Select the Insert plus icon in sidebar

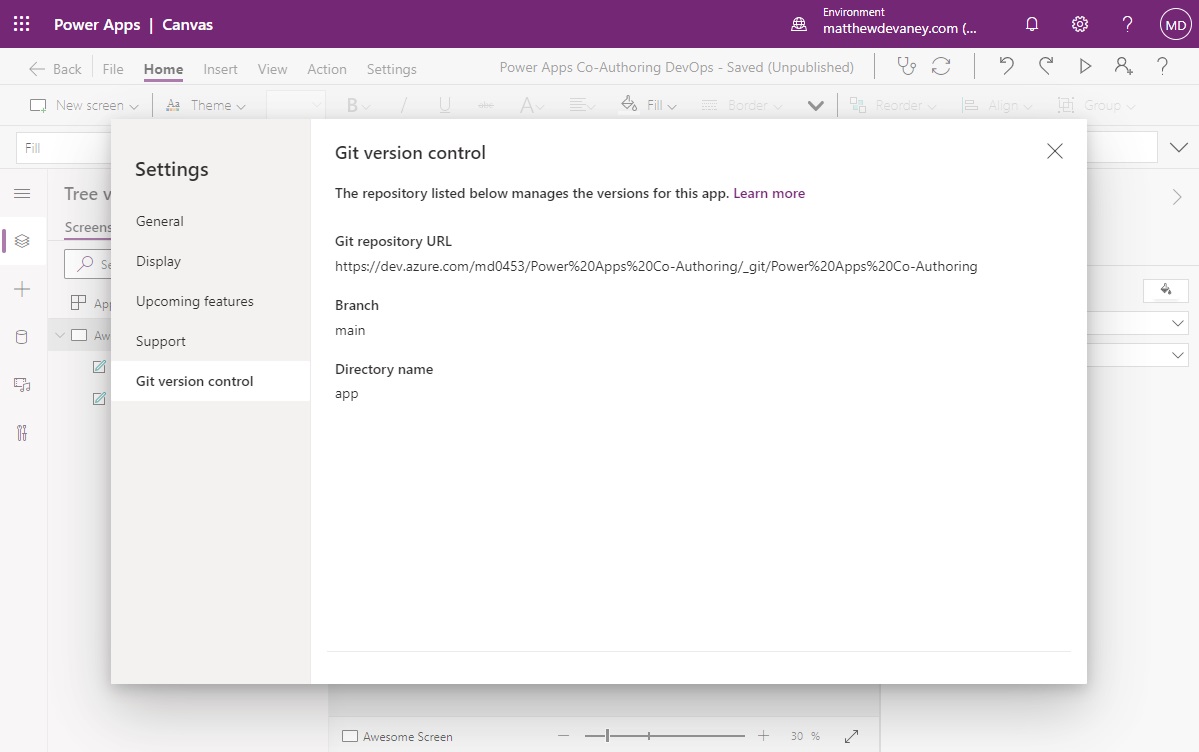[x=22, y=289]
